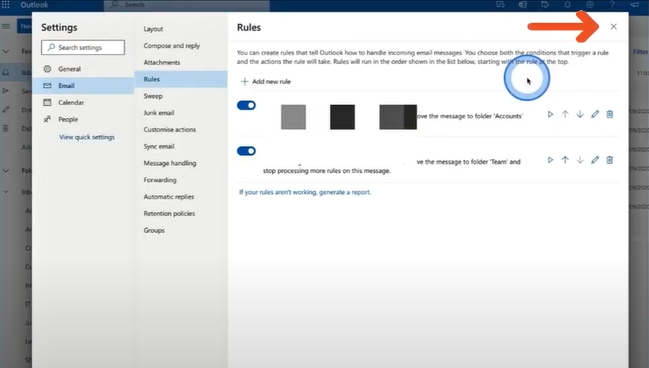Select People settings category
Image resolution: width=649 pixels, height=368 pixels.
pos(83,119)
